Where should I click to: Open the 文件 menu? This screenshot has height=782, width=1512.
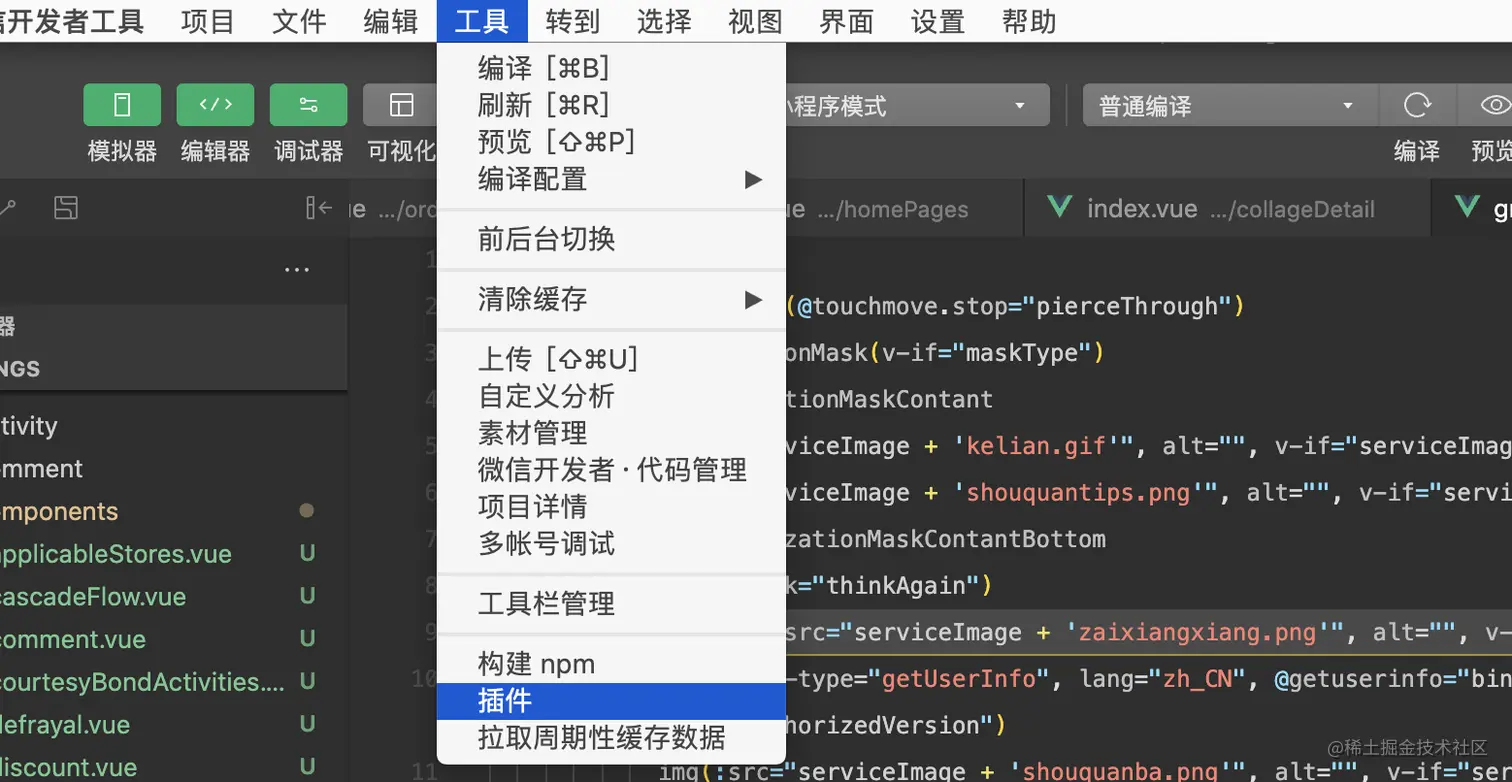coord(299,21)
